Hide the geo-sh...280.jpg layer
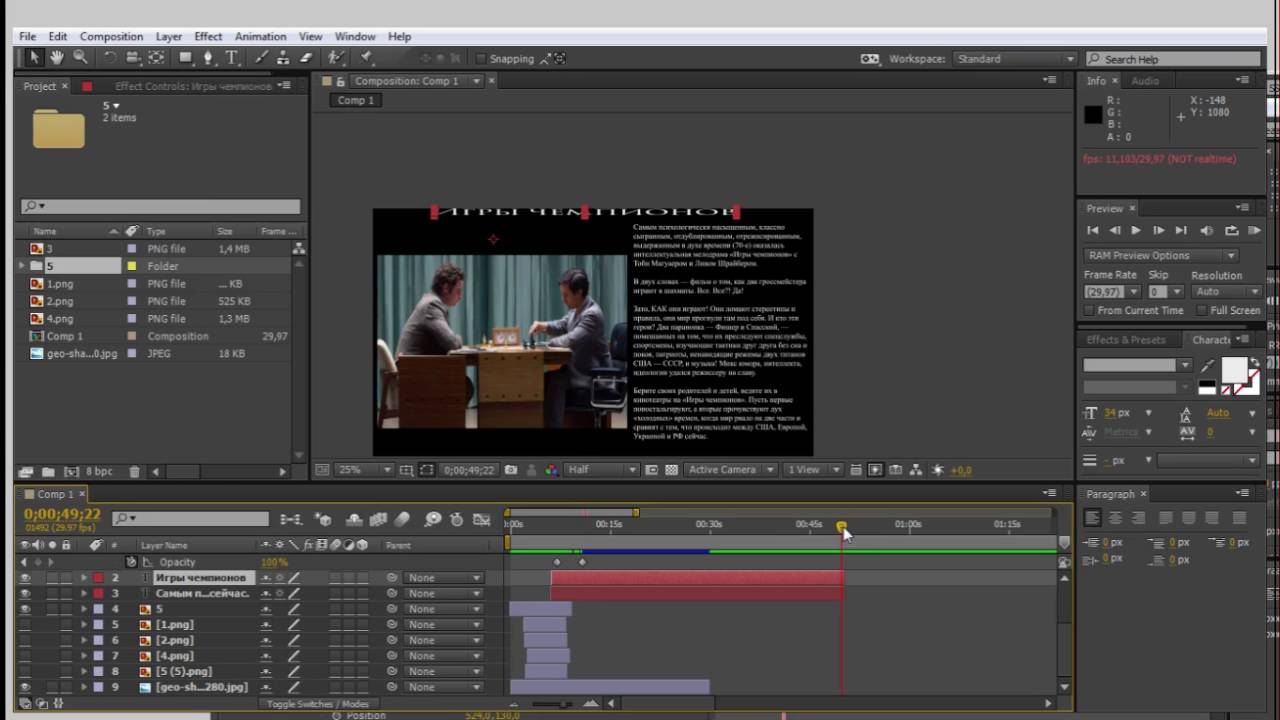 pos(26,687)
